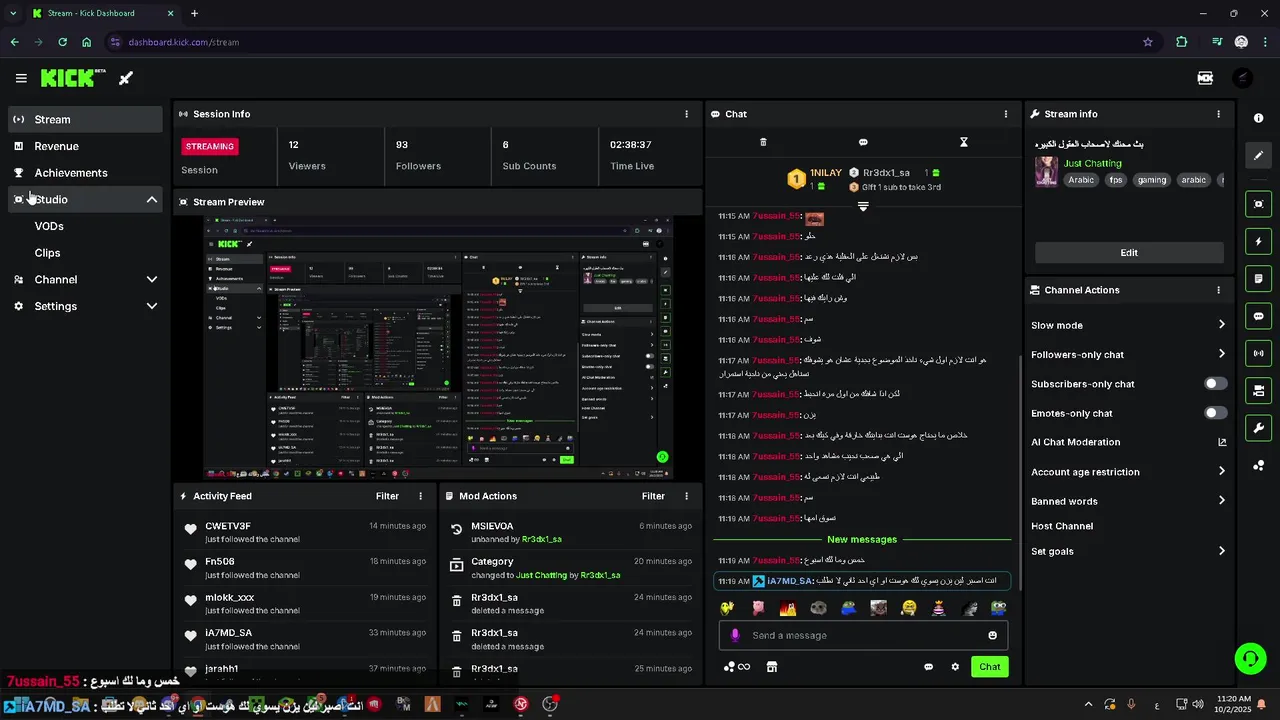
Task: Click the chat bubble icon in right toolbar
Action: coord(1258,316)
